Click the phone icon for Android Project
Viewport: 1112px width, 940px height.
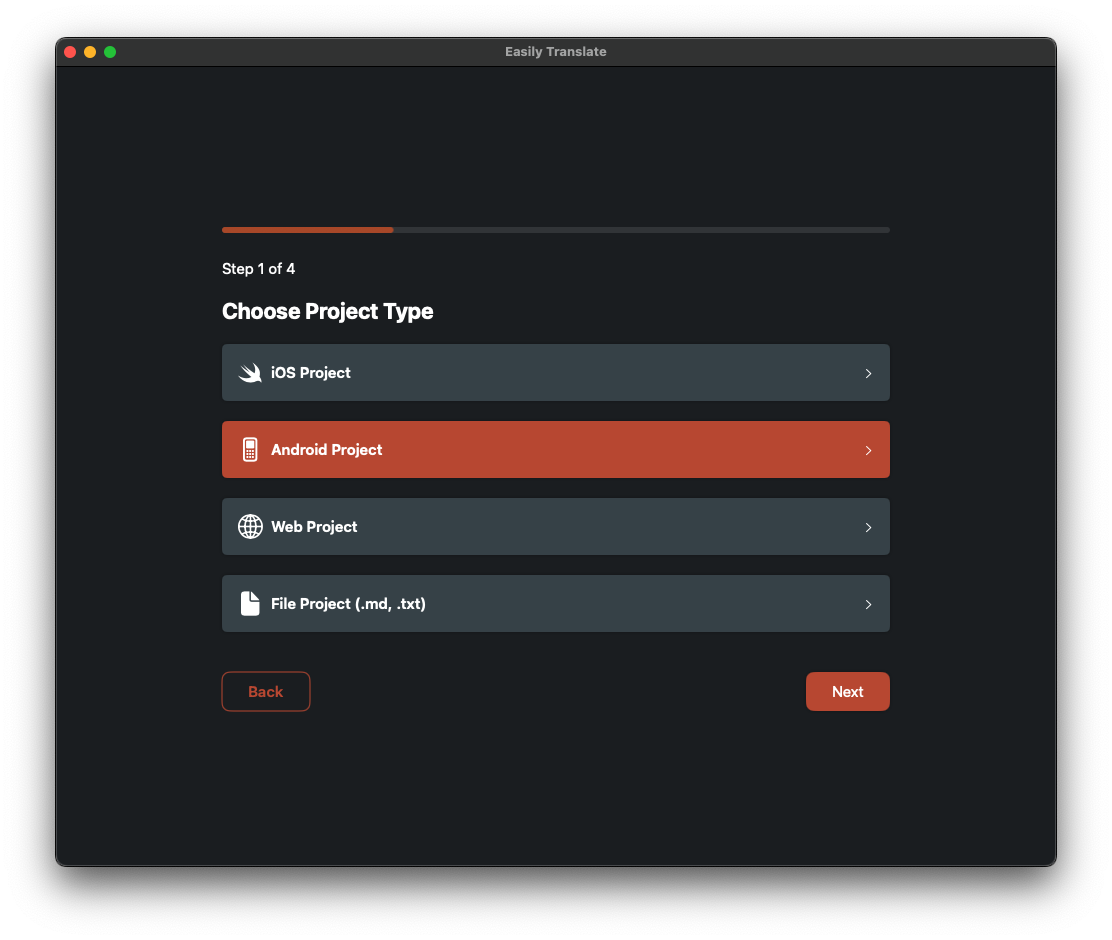[250, 450]
